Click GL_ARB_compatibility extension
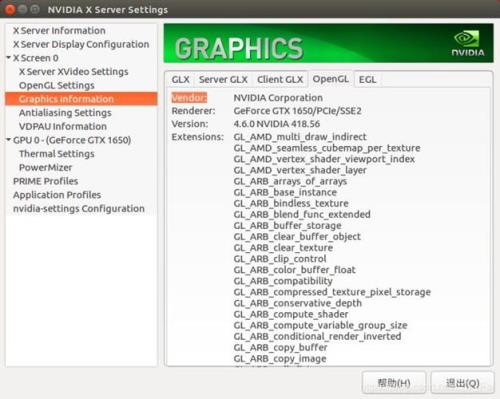Viewport: 500px width, 399px height. pyautogui.click(x=283, y=281)
